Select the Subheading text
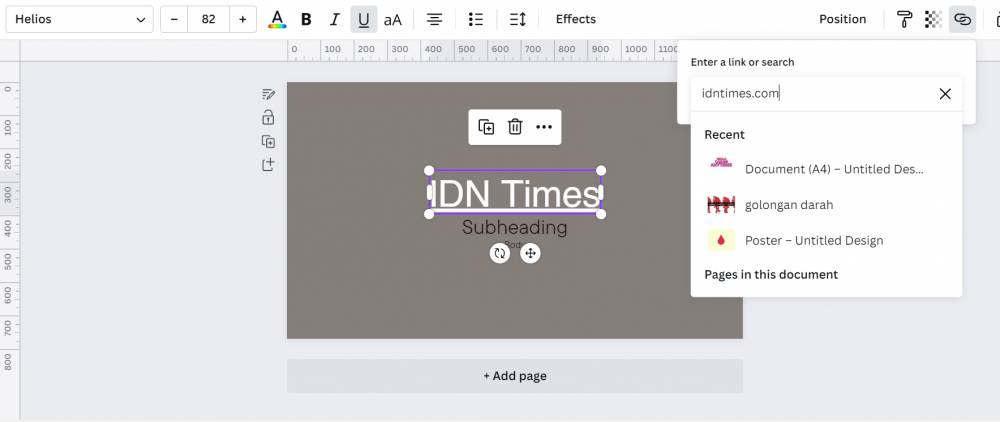This screenshot has width=1000, height=422. pyautogui.click(x=515, y=227)
